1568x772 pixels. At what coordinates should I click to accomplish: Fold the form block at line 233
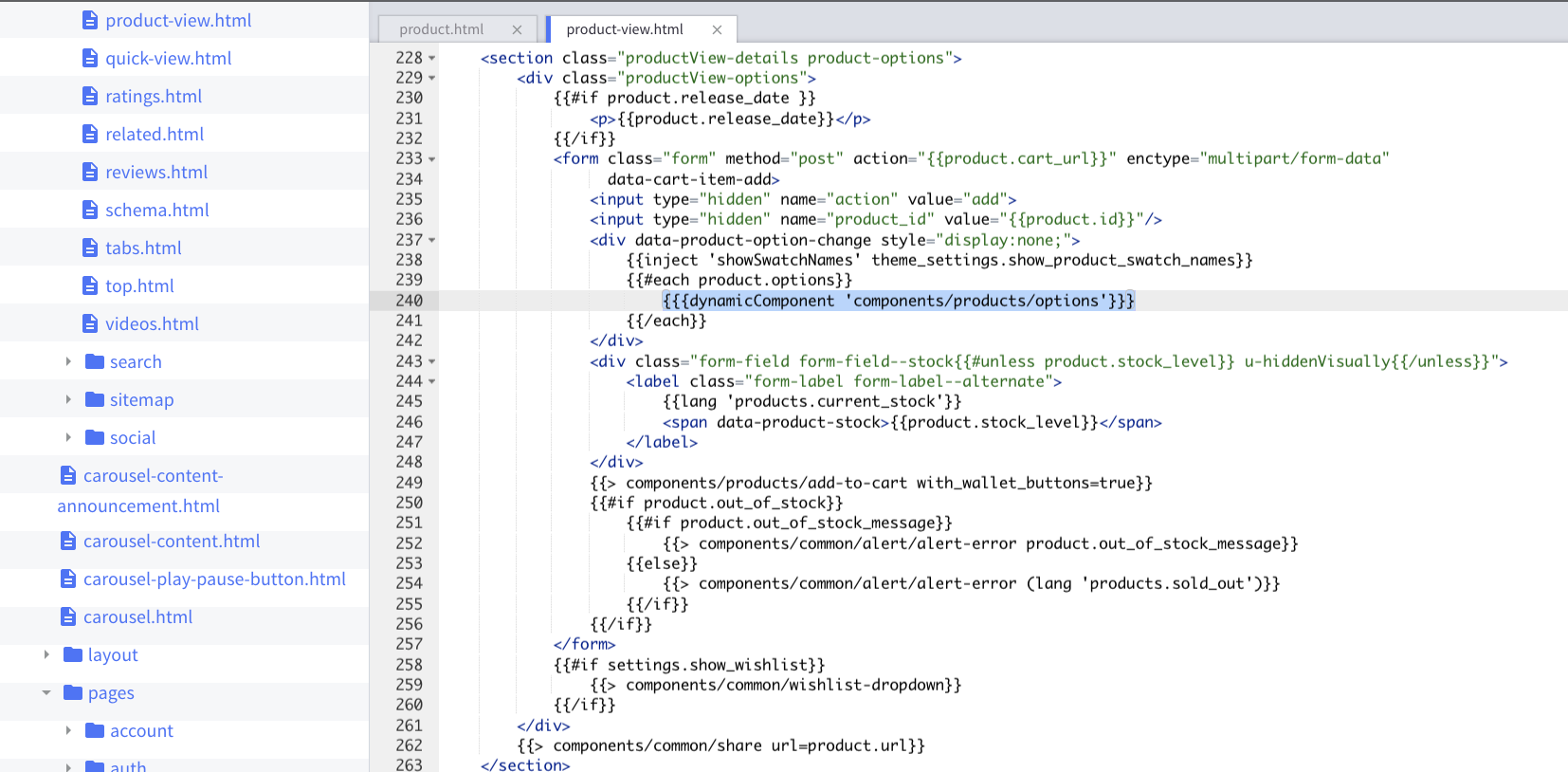(x=432, y=159)
